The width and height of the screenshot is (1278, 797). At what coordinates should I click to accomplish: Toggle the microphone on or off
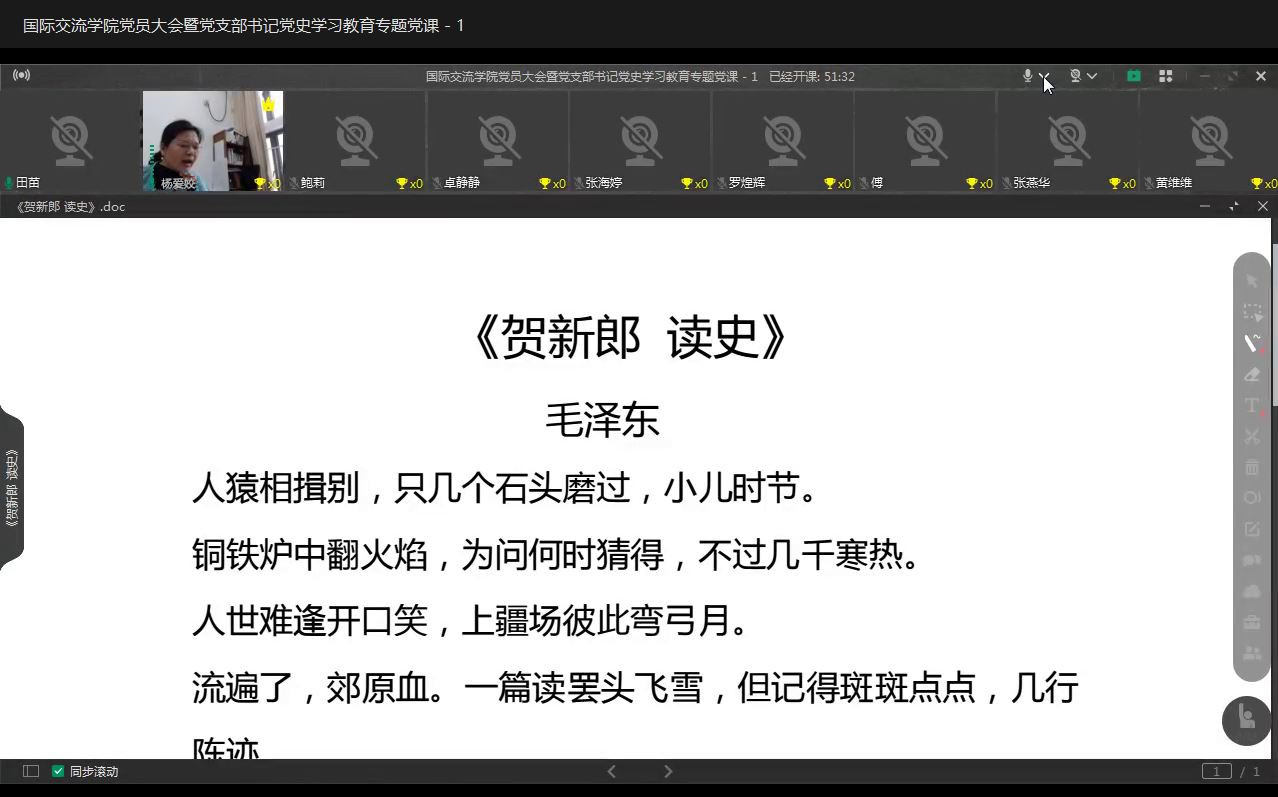(x=1027, y=76)
